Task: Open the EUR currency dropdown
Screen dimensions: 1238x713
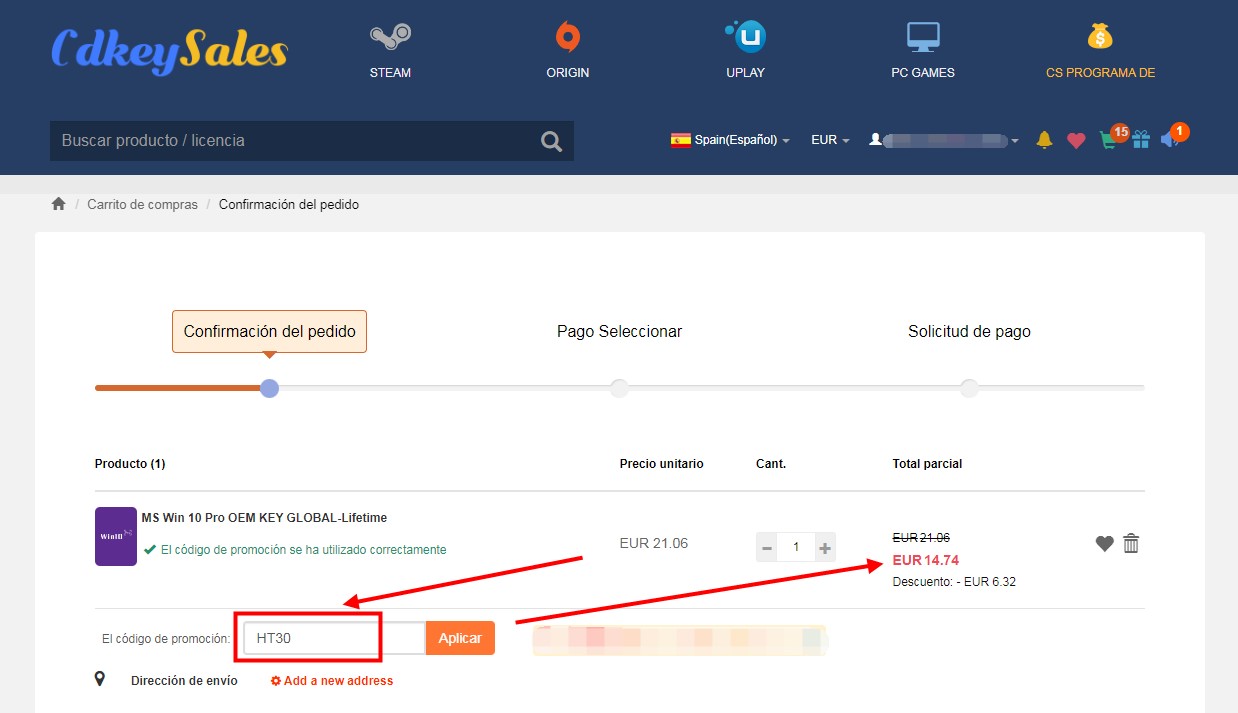Action: click(x=830, y=140)
